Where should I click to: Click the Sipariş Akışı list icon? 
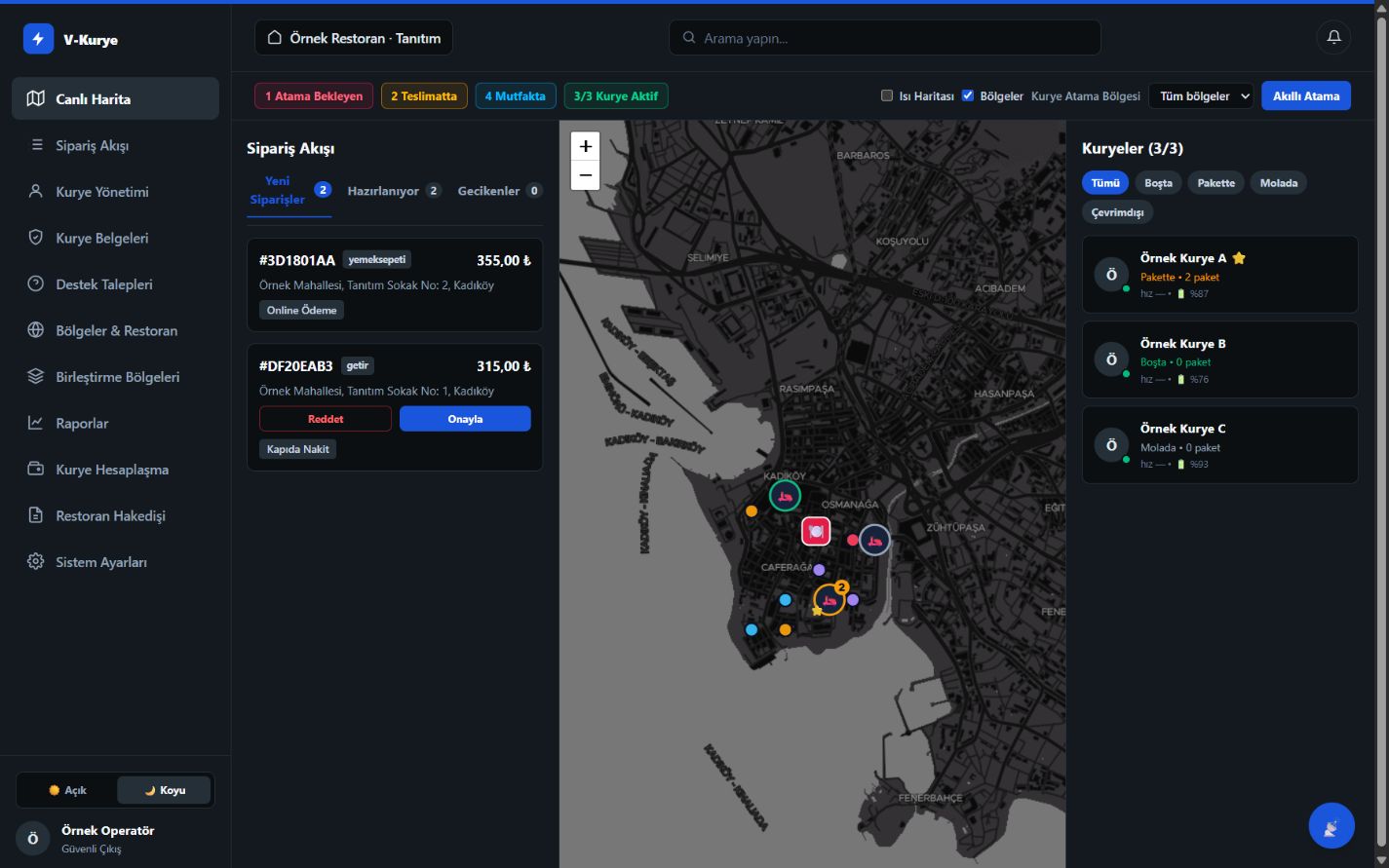point(37,145)
